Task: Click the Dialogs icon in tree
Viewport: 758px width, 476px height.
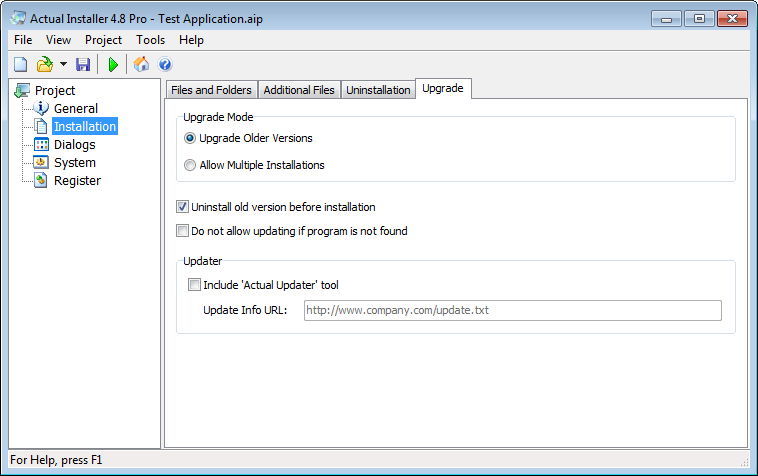Action: [x=41, y=144]
